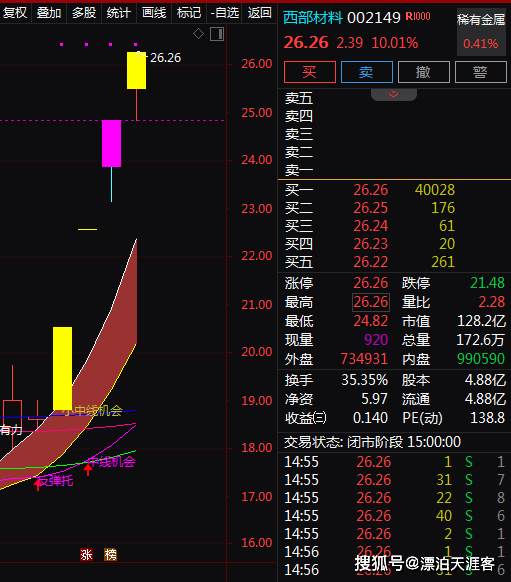Click the 涨 badge at the chart bottom
Viewport: 511px width, 582px height.
86,555
